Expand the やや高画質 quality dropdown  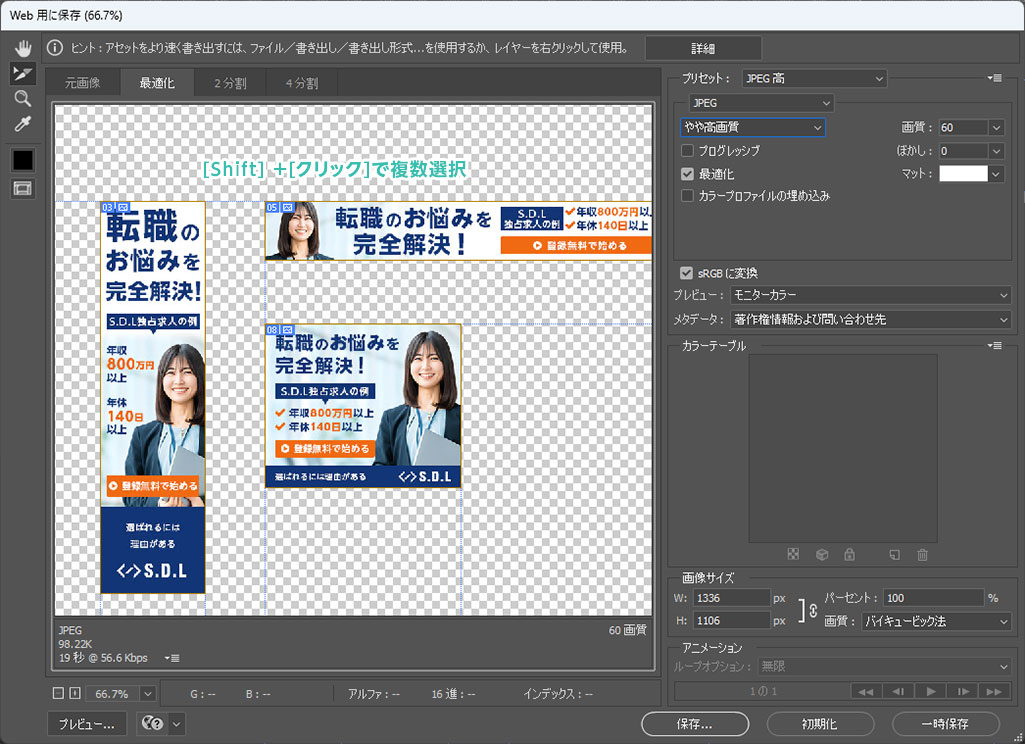[752, 128]
